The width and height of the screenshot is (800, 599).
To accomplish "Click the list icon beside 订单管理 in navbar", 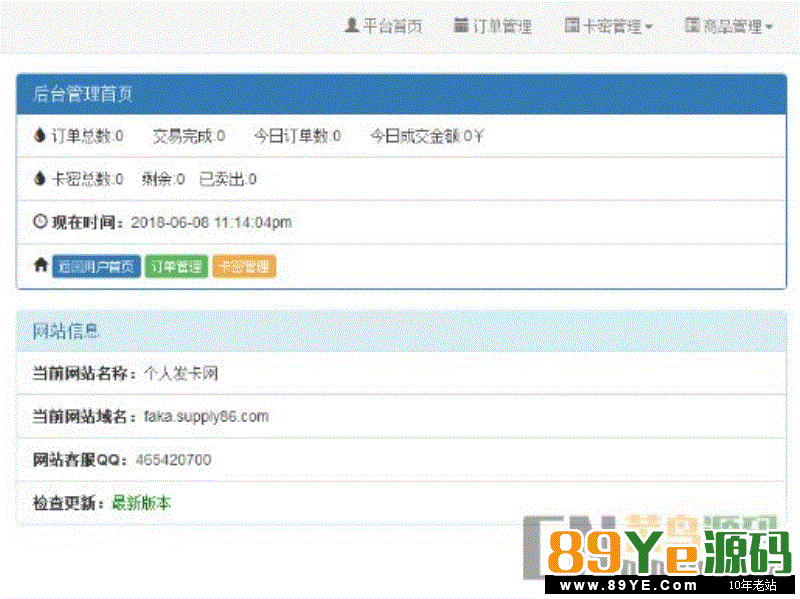I will pos(461,26).
